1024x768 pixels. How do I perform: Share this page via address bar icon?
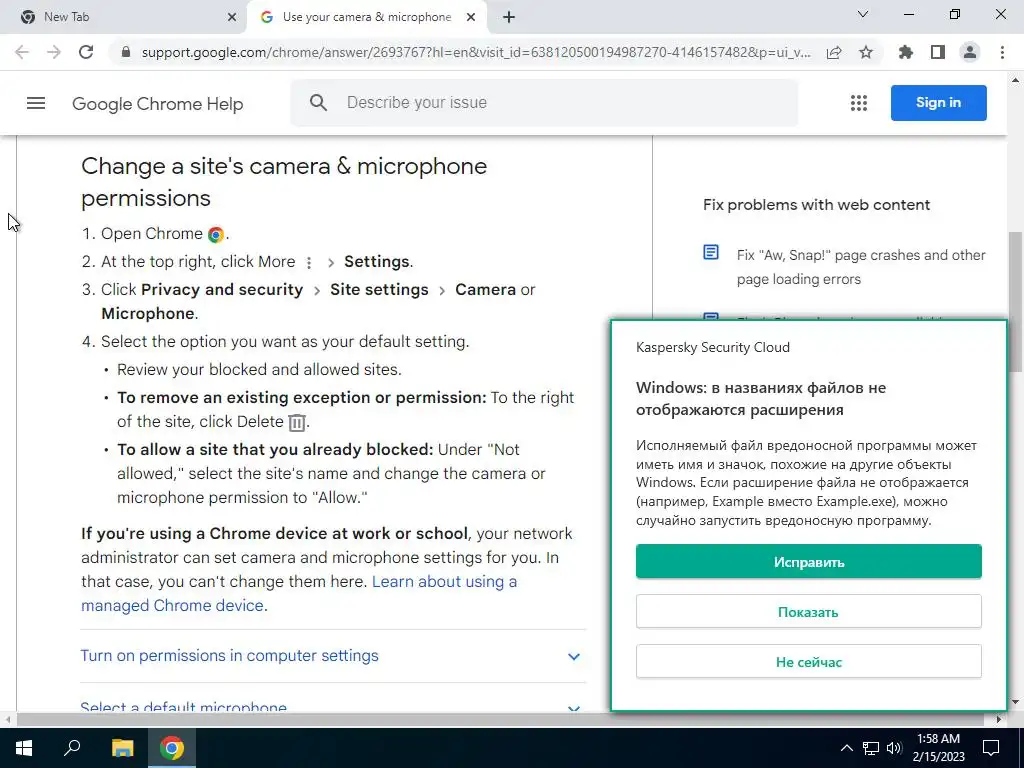point(834,52)
